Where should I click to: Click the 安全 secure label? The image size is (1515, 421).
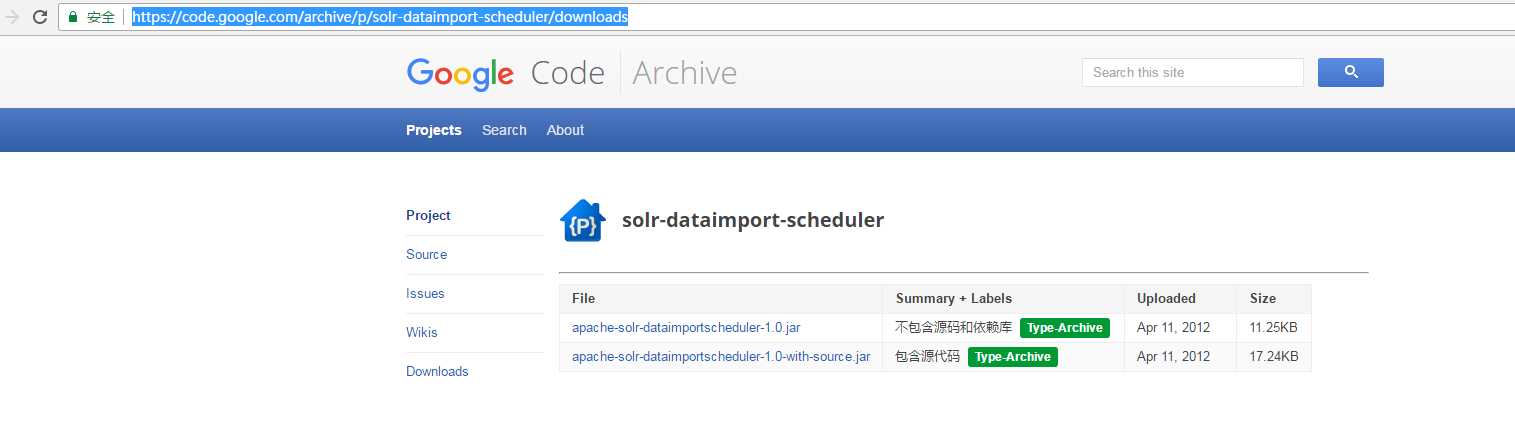(x=102, y=17)
